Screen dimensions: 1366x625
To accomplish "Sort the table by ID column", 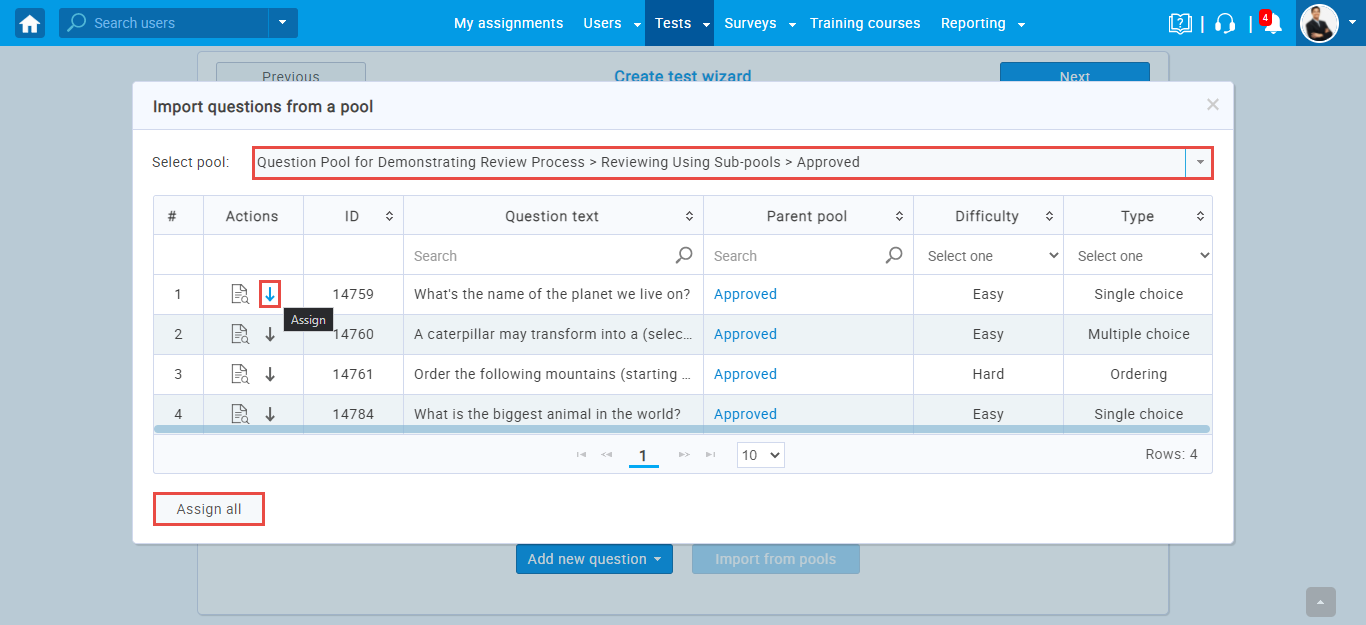I will pyautogui.click(x=353, y=216).
